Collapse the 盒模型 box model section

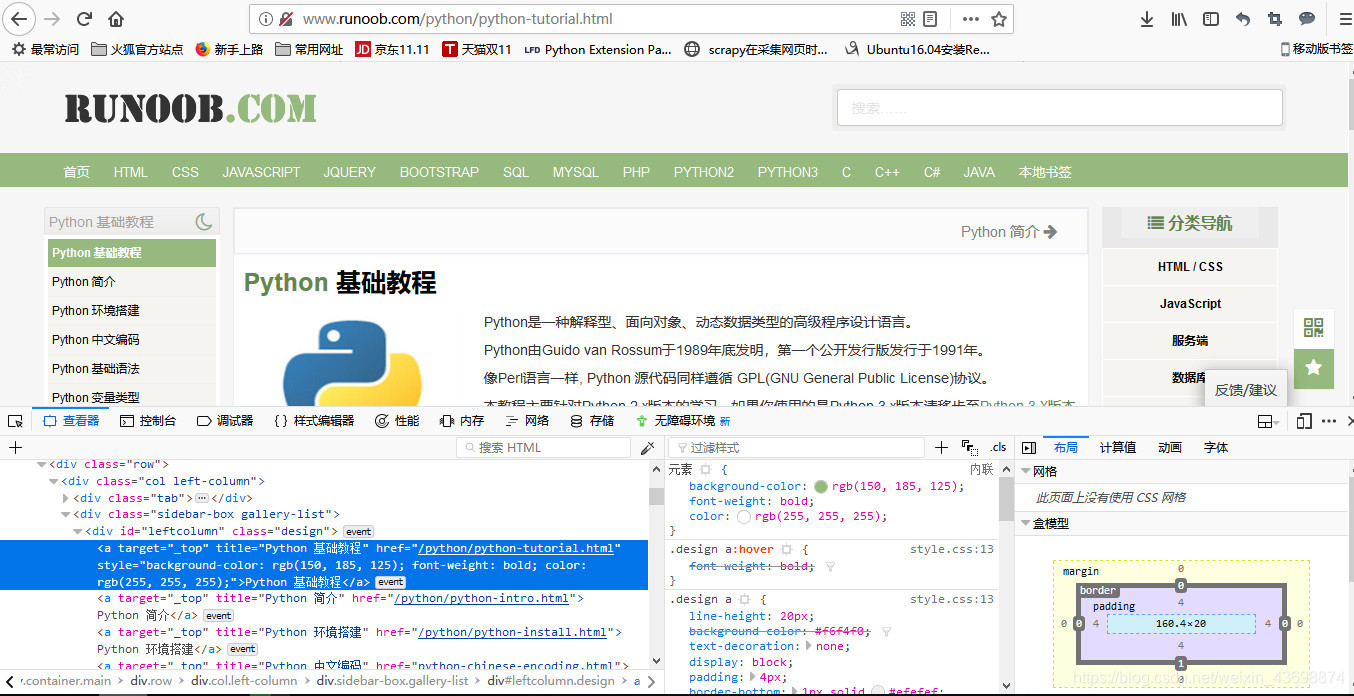tap(1025, 523)
